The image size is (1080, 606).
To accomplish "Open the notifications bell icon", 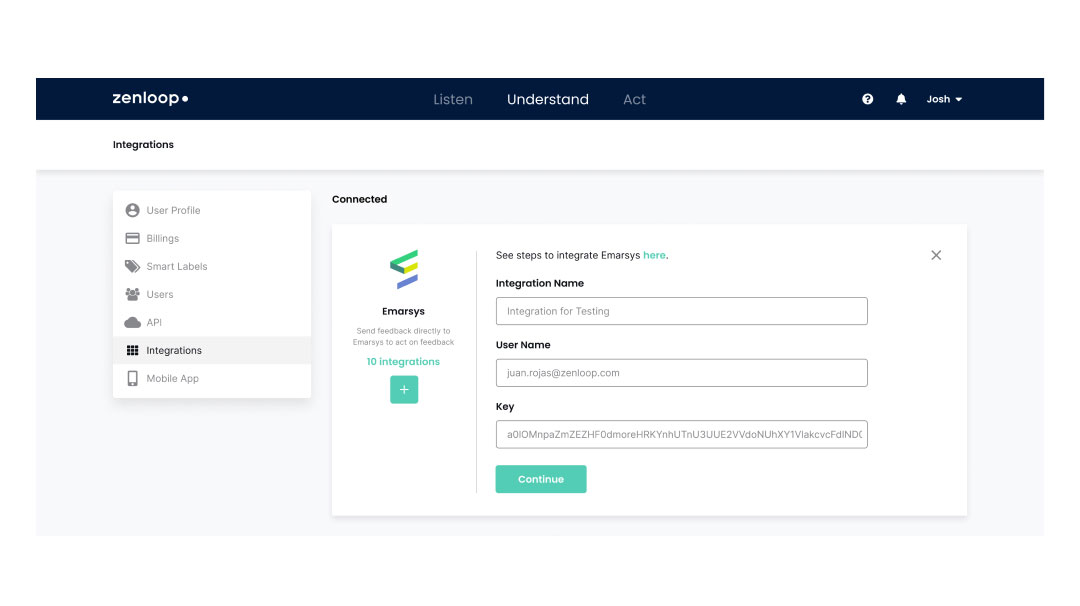I will pos(901,99).
